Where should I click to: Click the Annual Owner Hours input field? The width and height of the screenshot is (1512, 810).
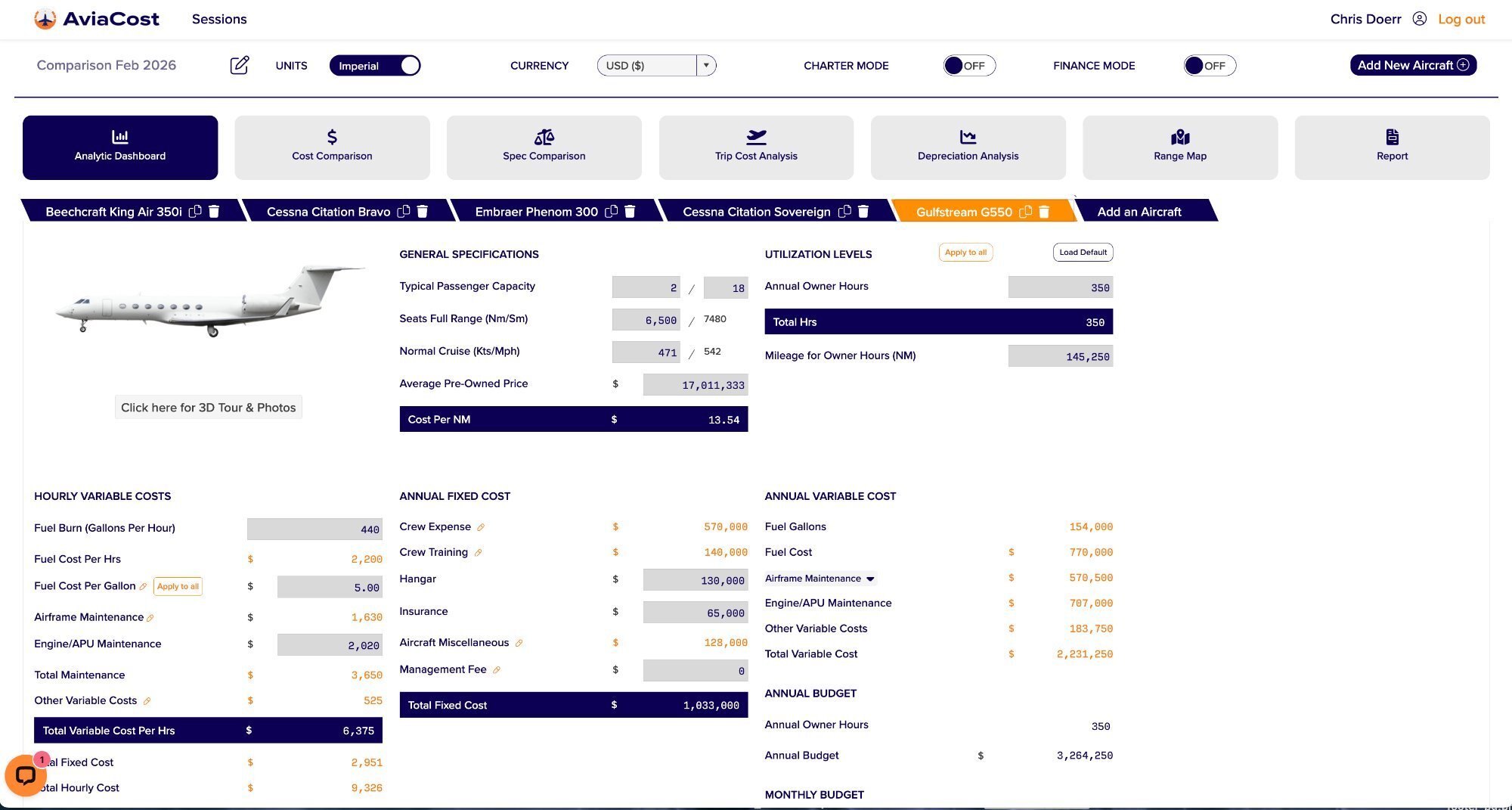tap(1060, 287)
